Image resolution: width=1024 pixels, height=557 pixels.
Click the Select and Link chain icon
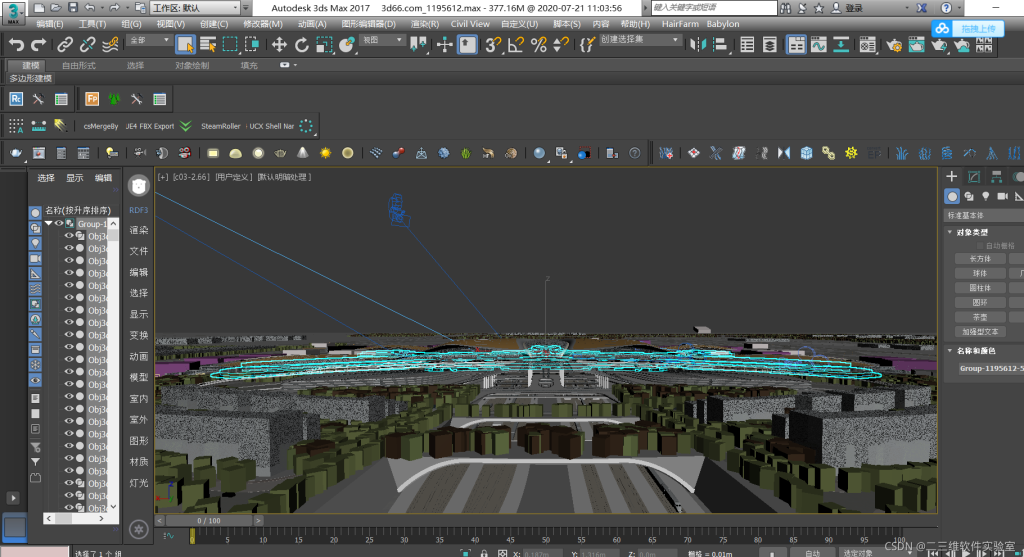(64, 44)
